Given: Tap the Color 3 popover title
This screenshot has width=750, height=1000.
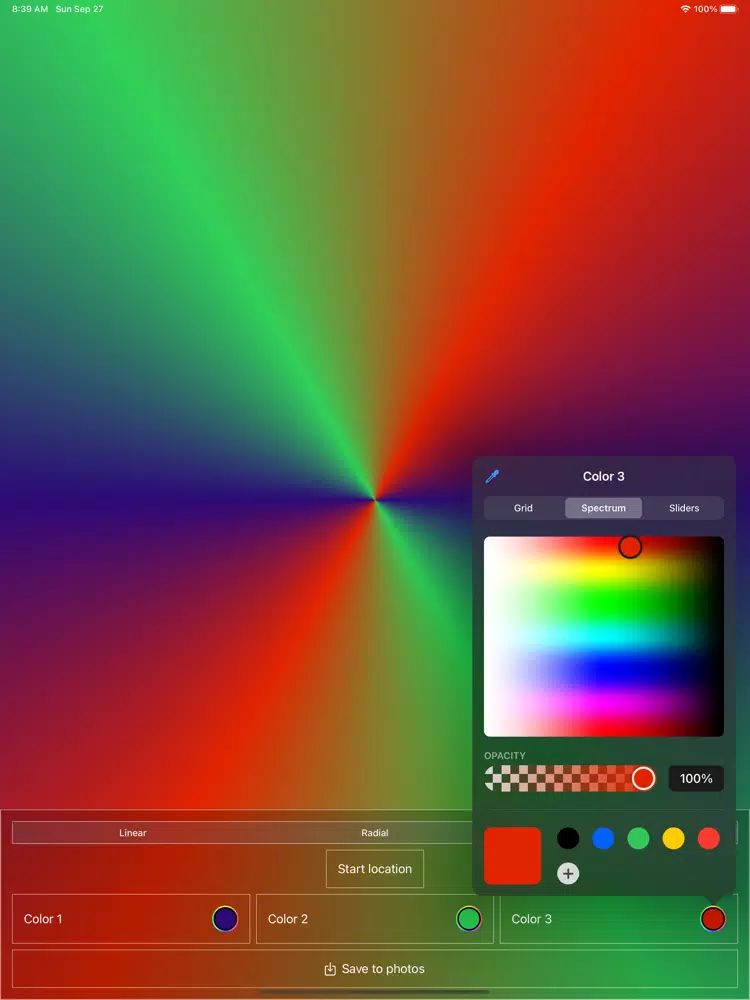Looking at the screenshot, I should 603,476.
